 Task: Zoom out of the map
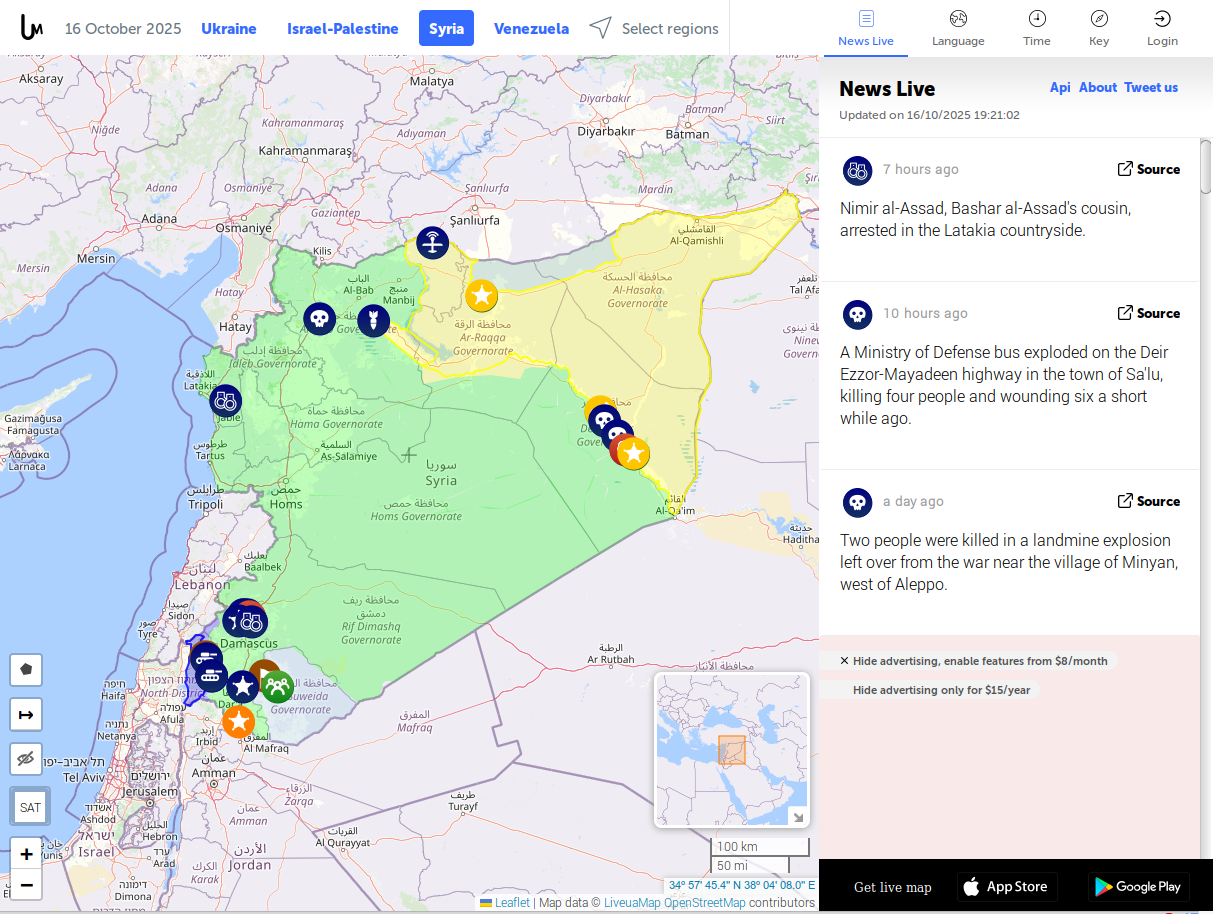26,885
